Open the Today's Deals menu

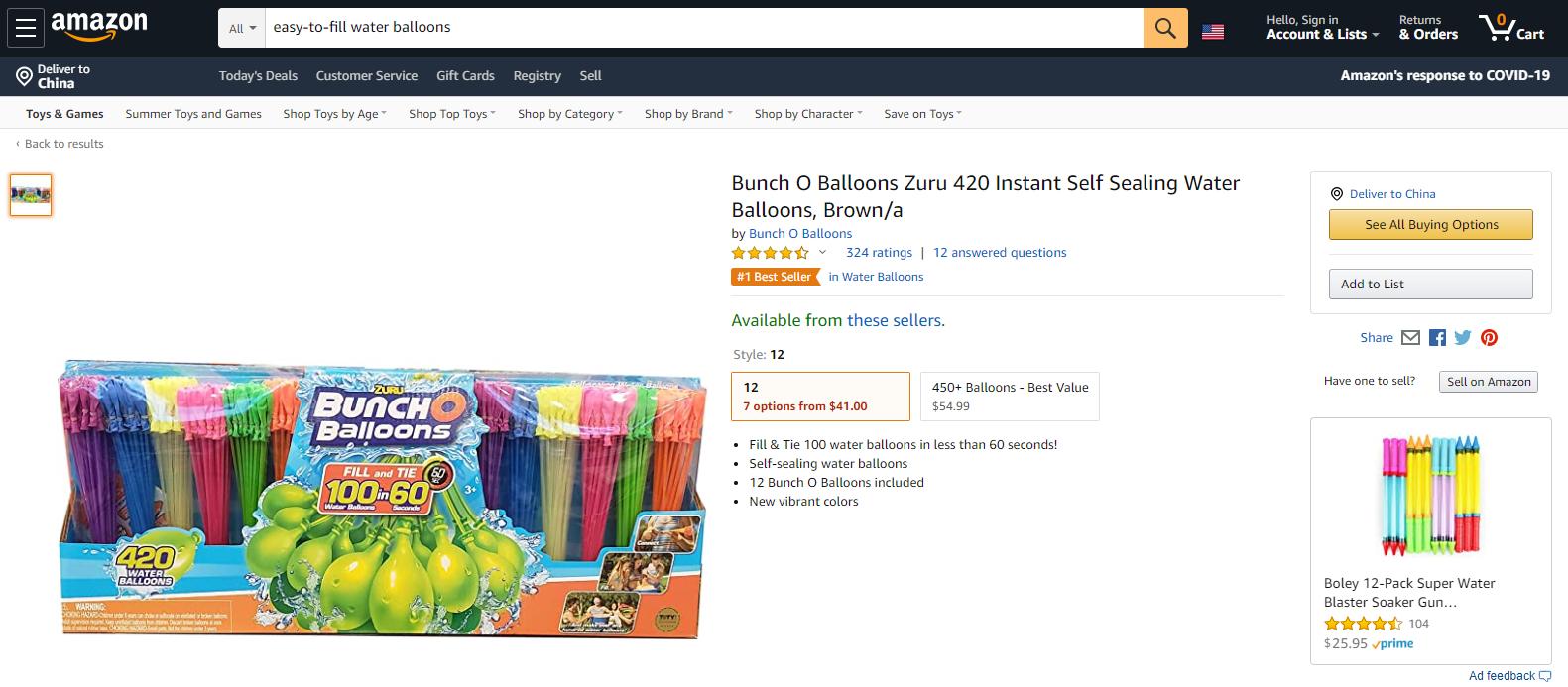pos(258,75)
